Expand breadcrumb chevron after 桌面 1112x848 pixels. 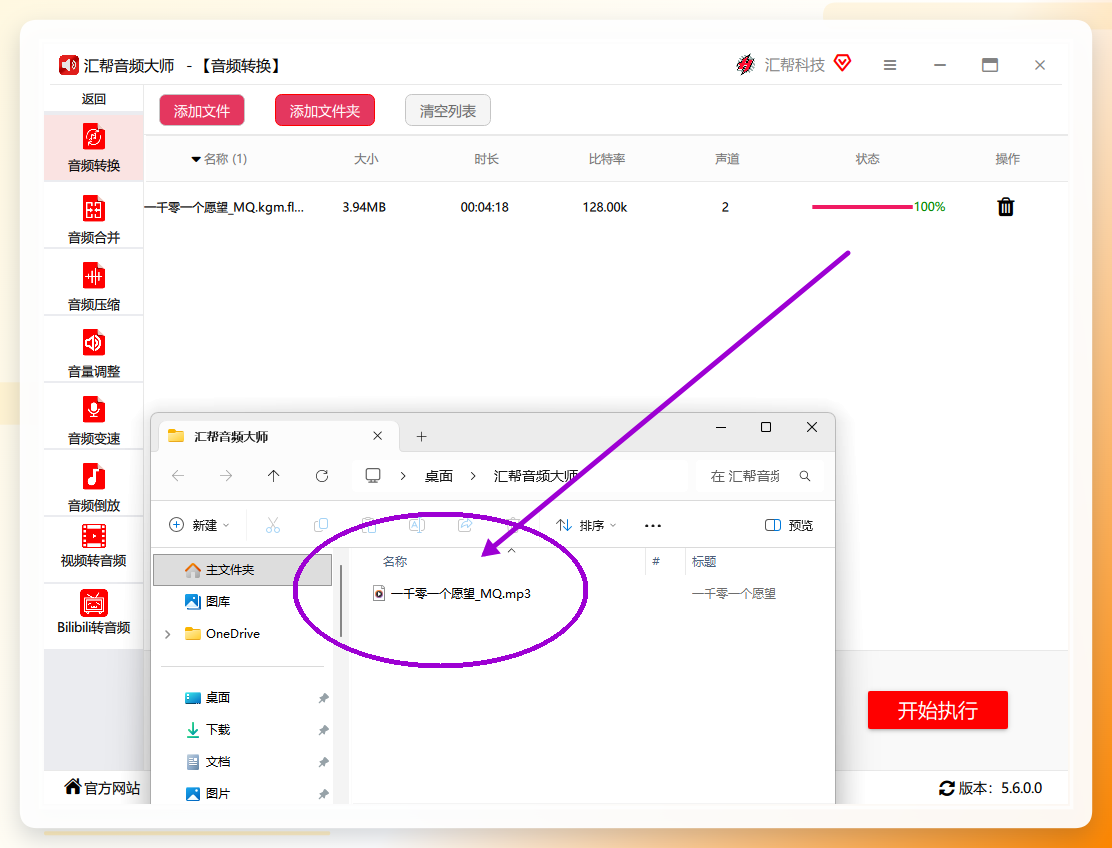(x=473, y=476)
